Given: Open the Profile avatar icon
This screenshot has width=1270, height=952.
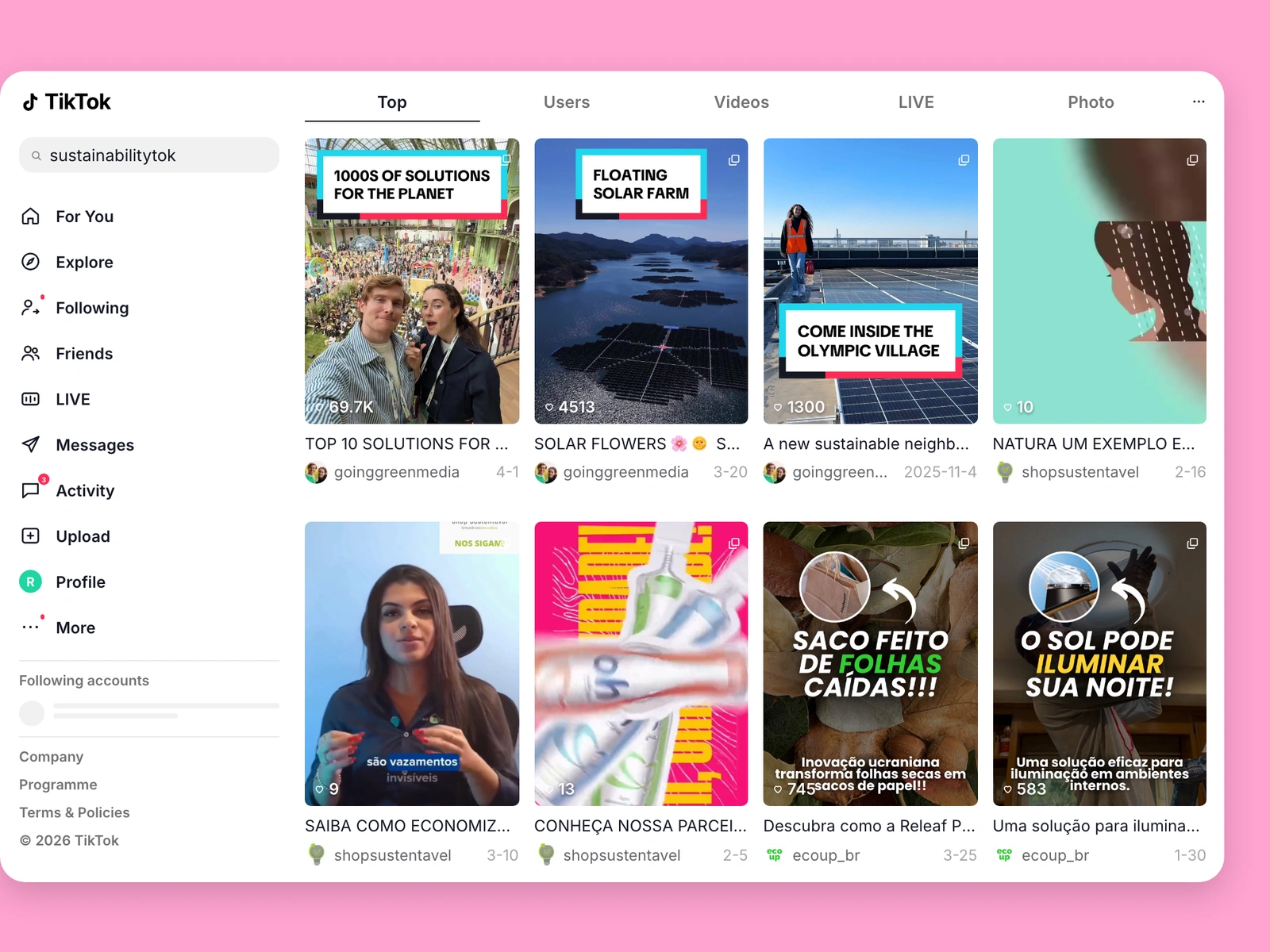Looking at the screenshot, I should [x=30, y=582].
